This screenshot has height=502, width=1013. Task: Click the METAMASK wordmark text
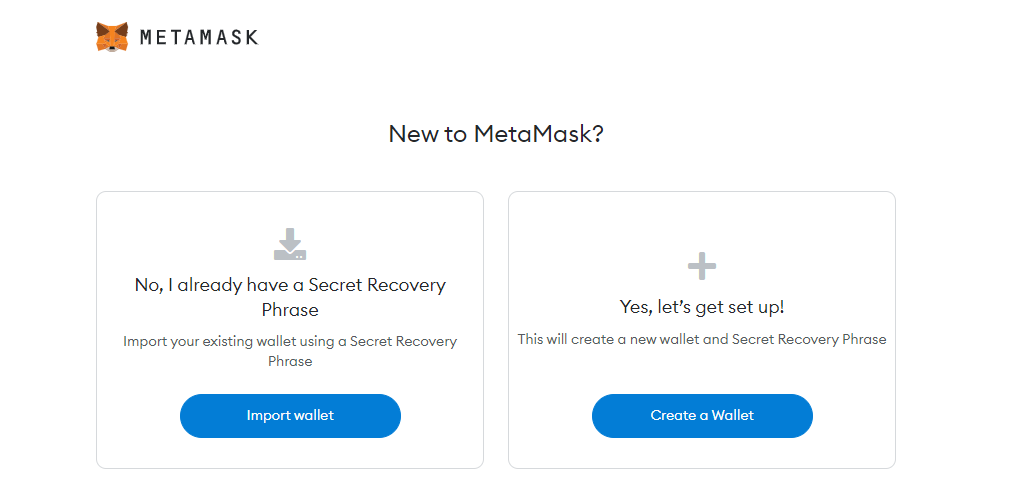199,38
